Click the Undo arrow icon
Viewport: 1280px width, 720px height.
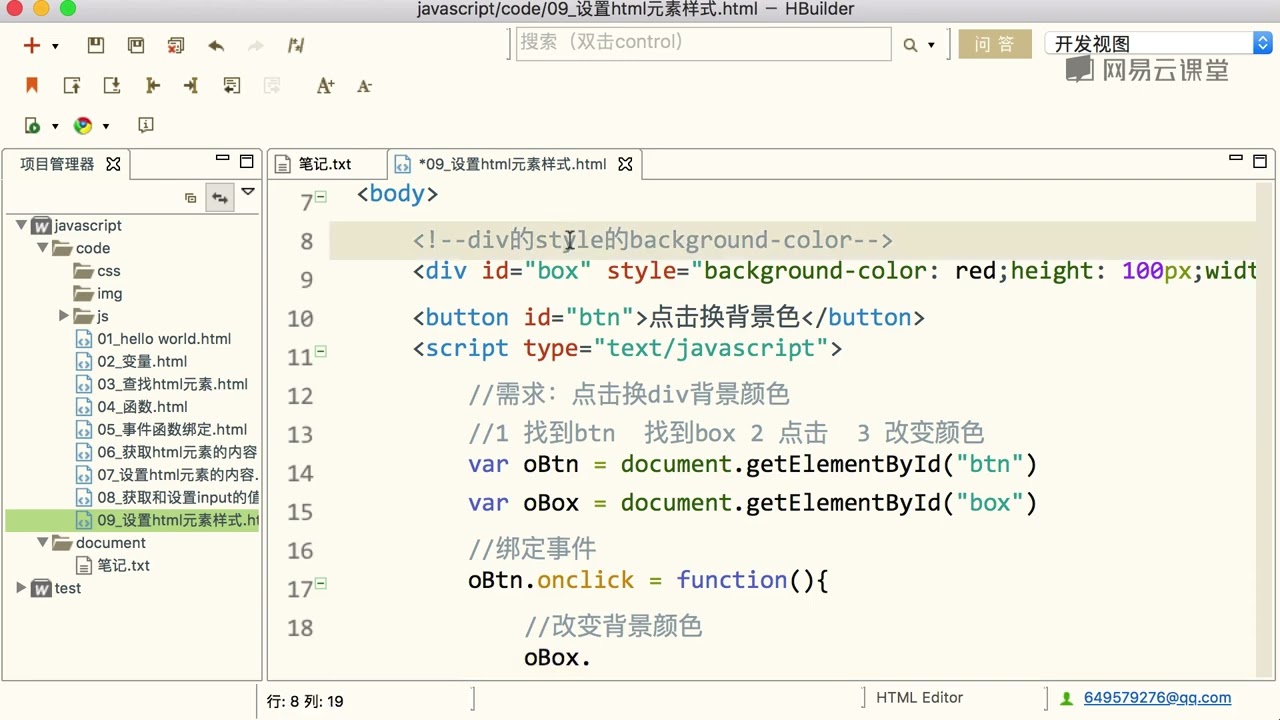point(216,45)
